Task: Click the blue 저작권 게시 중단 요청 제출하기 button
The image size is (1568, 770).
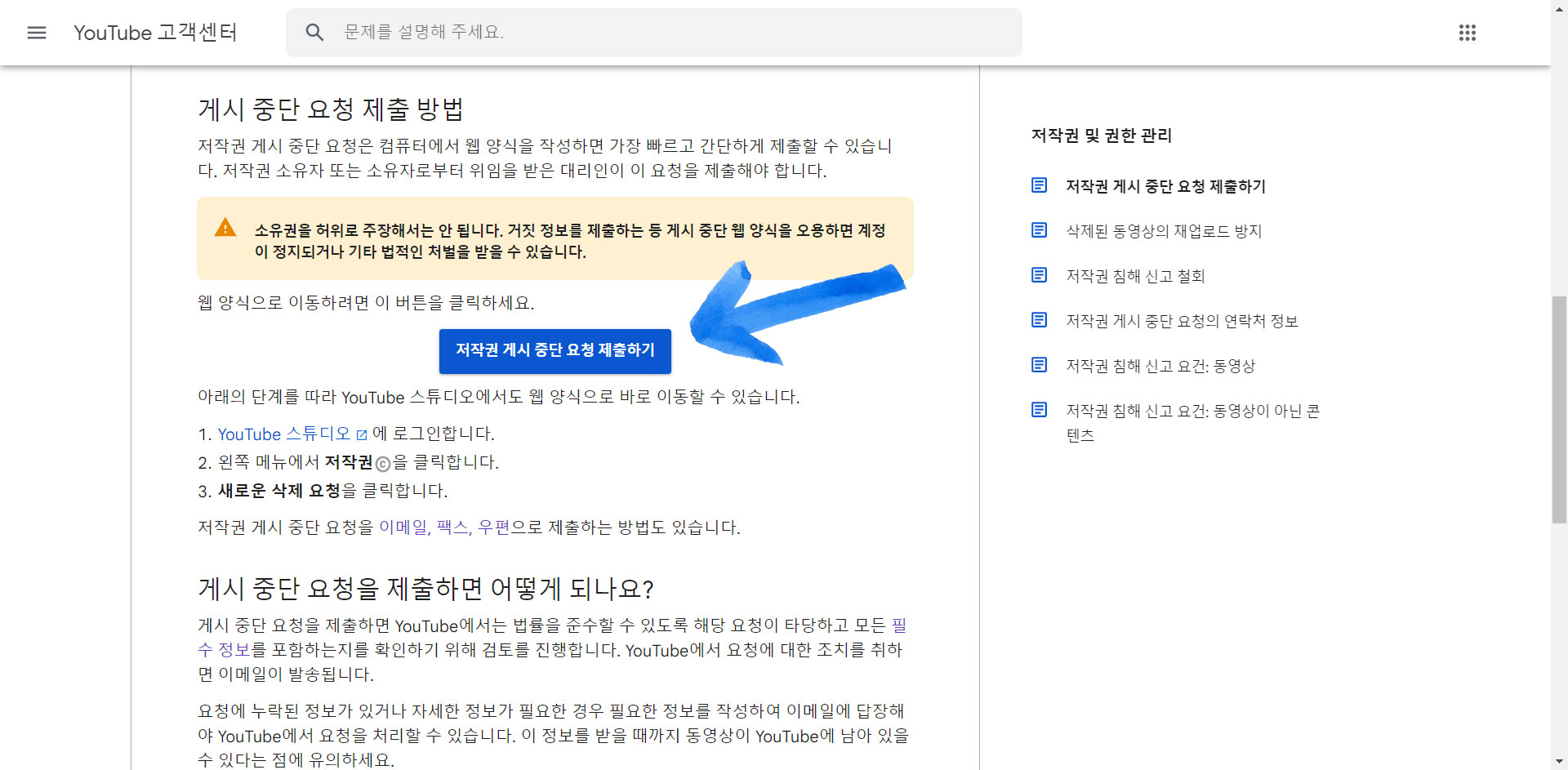Action: pyautogui.click(x=555, y=351)
